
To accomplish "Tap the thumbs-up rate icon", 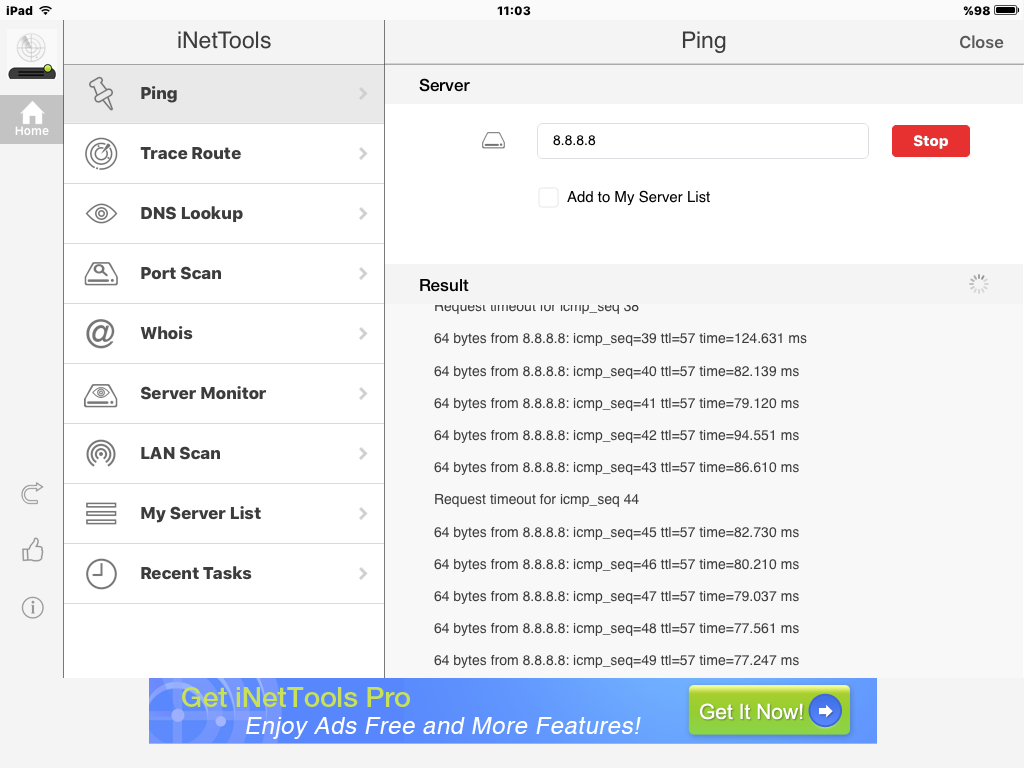I will tap(32, 550).
